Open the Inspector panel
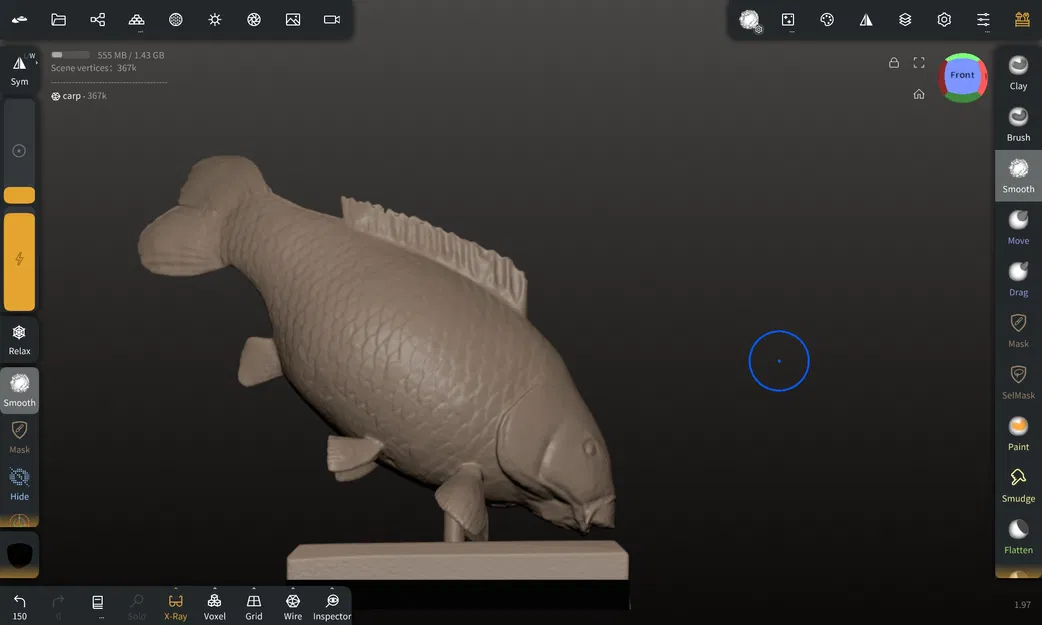Viewport: 1042px width, 625px height. click(x=331, y=604)
